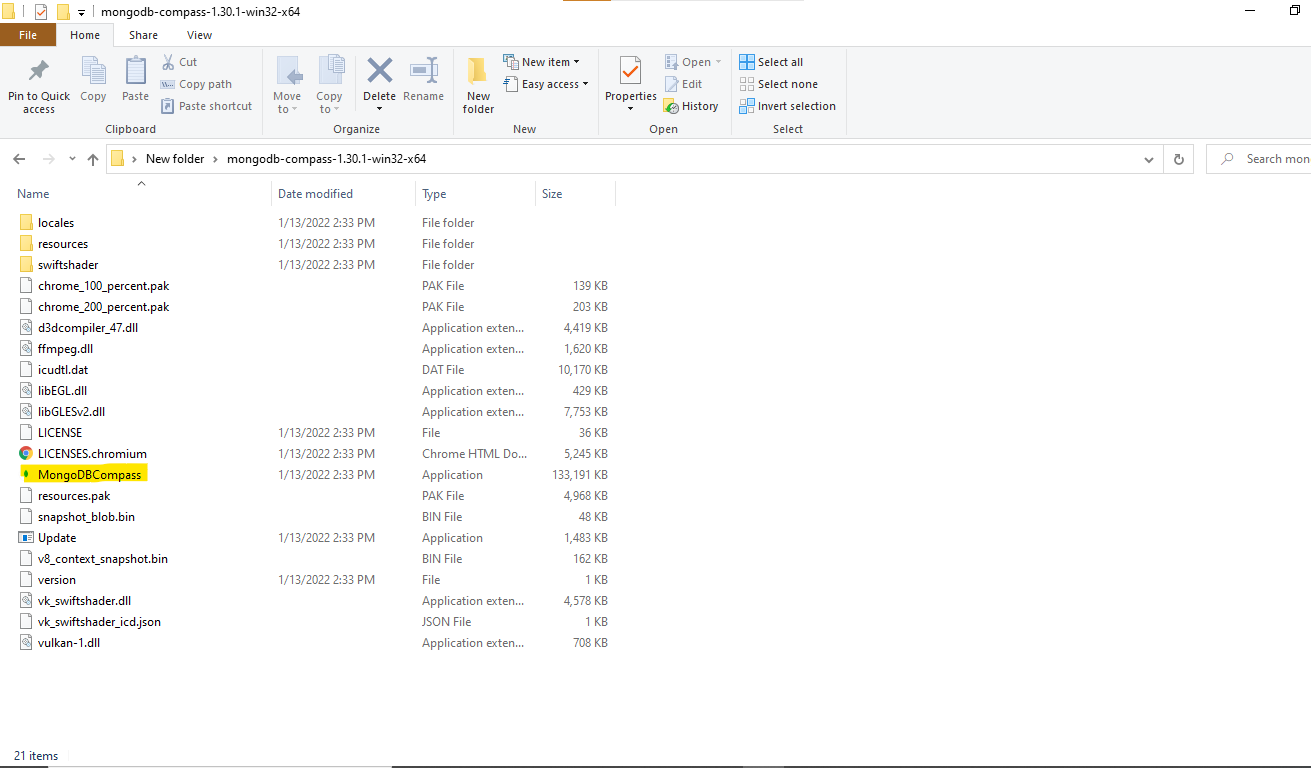Choose Select none in ribbon
This screenshot has width=1311, height=768.
tap(778, 84)
